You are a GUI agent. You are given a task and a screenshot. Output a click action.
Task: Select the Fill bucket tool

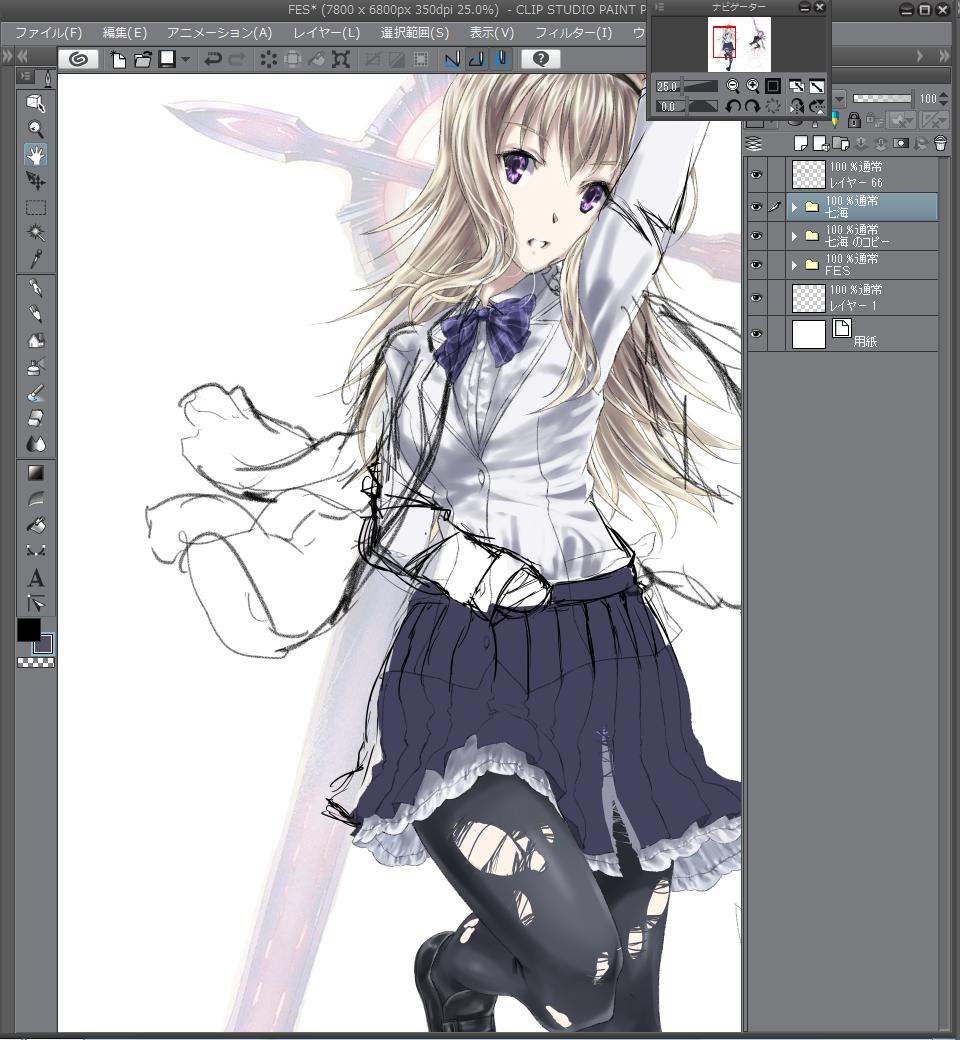(x=36, y=525)
